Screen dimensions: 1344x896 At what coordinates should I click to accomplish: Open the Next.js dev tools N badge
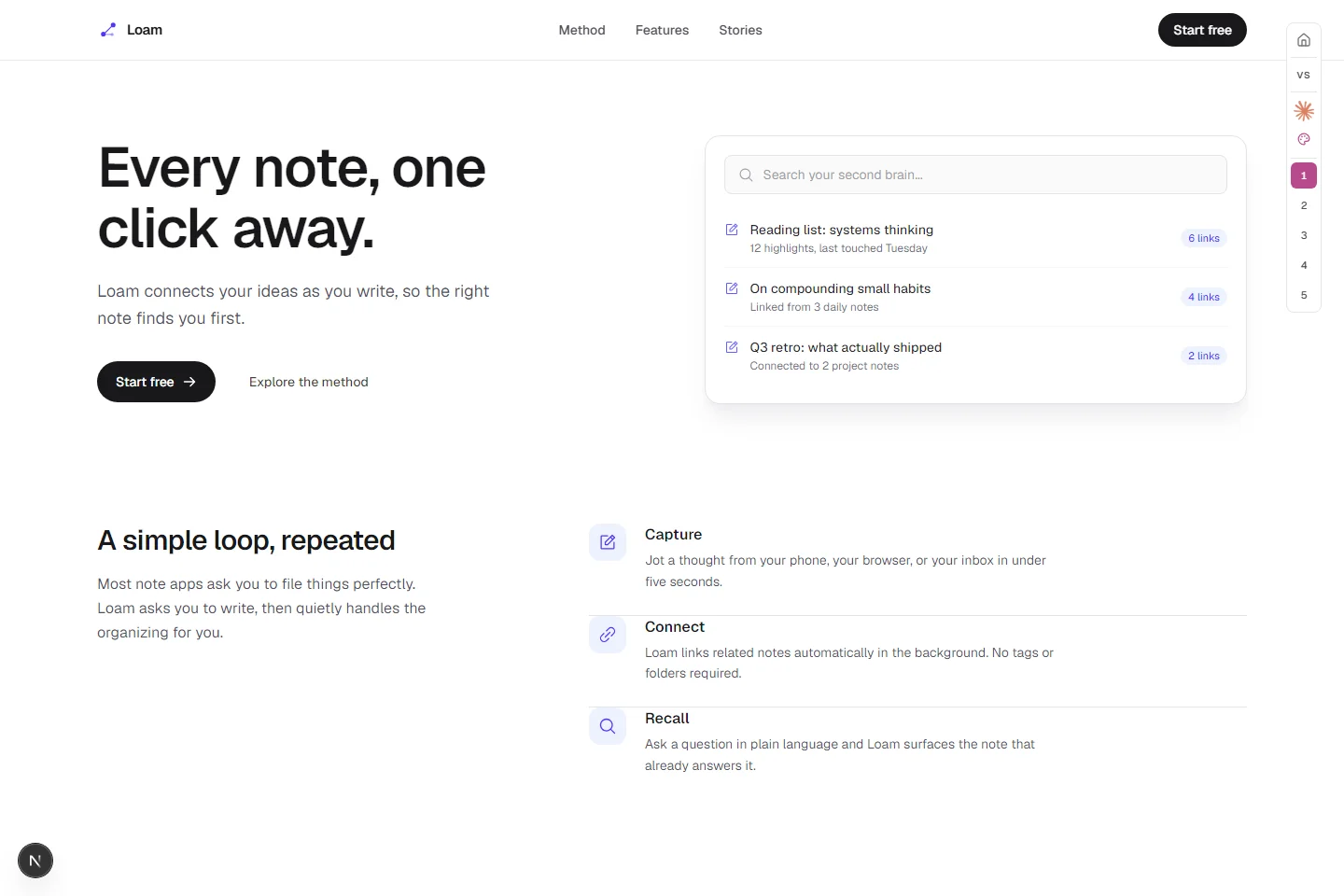35,861
